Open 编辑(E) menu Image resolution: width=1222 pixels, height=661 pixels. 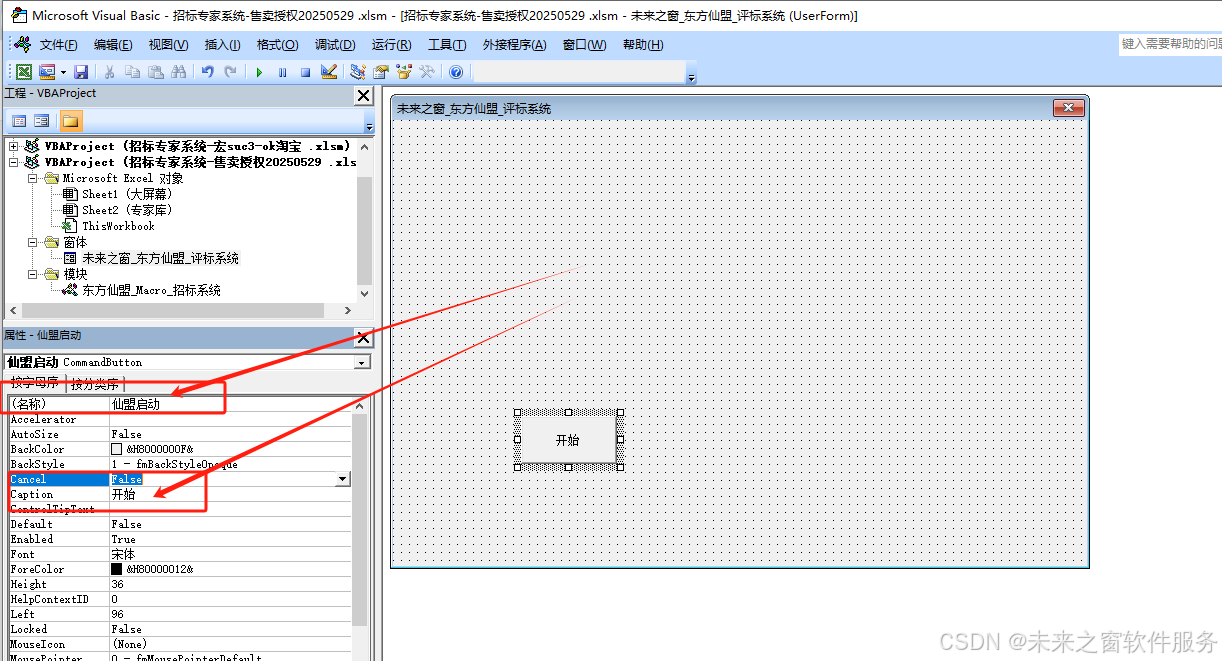(113, 45)
